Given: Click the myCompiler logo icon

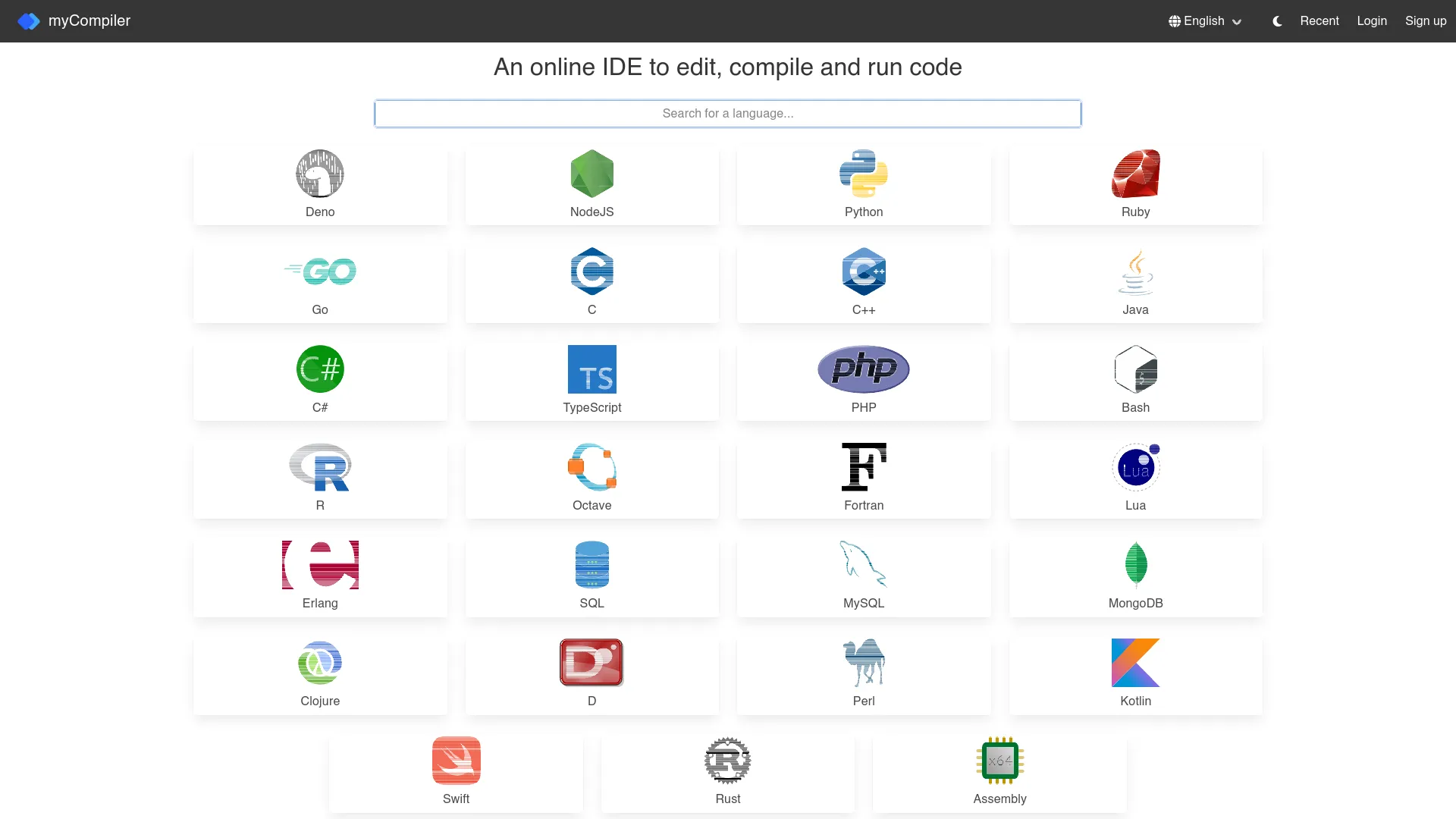Looking at the screenshot, I should coord(29,21).
